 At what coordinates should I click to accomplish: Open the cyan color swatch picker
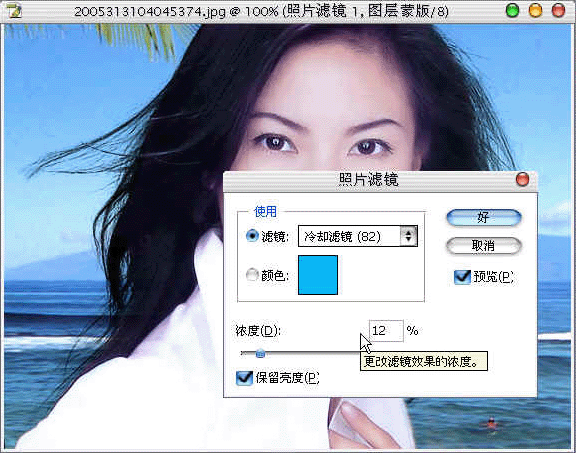[x=318, y=275]
